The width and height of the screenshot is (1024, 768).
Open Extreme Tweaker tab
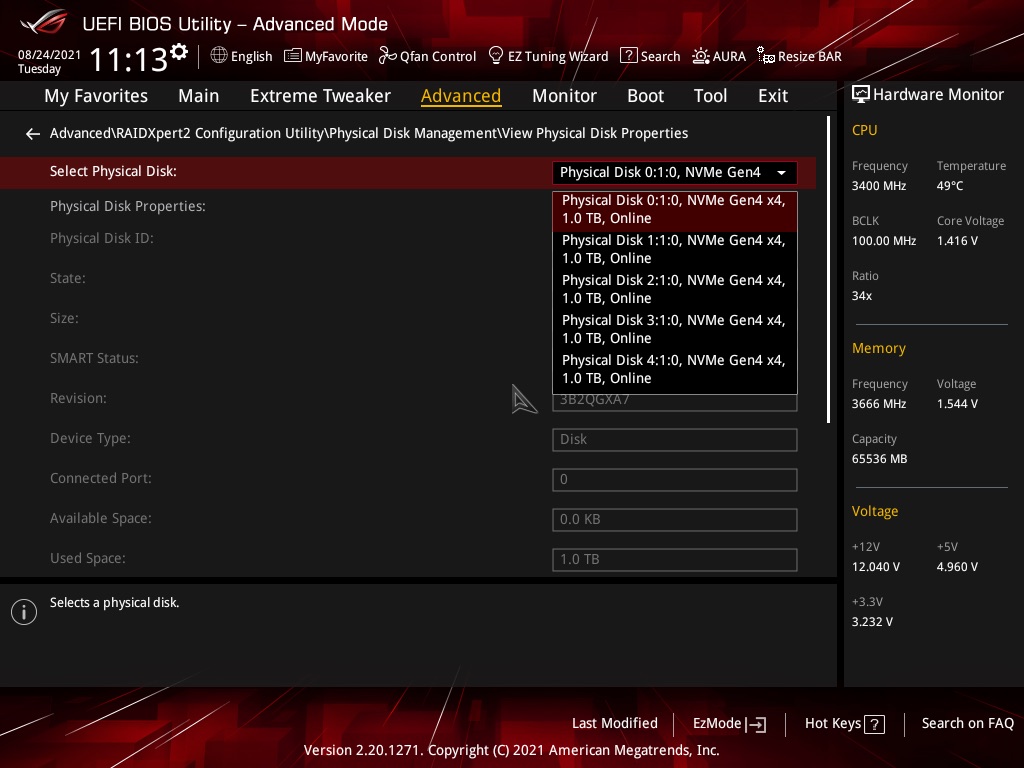[x=320, y=96]
